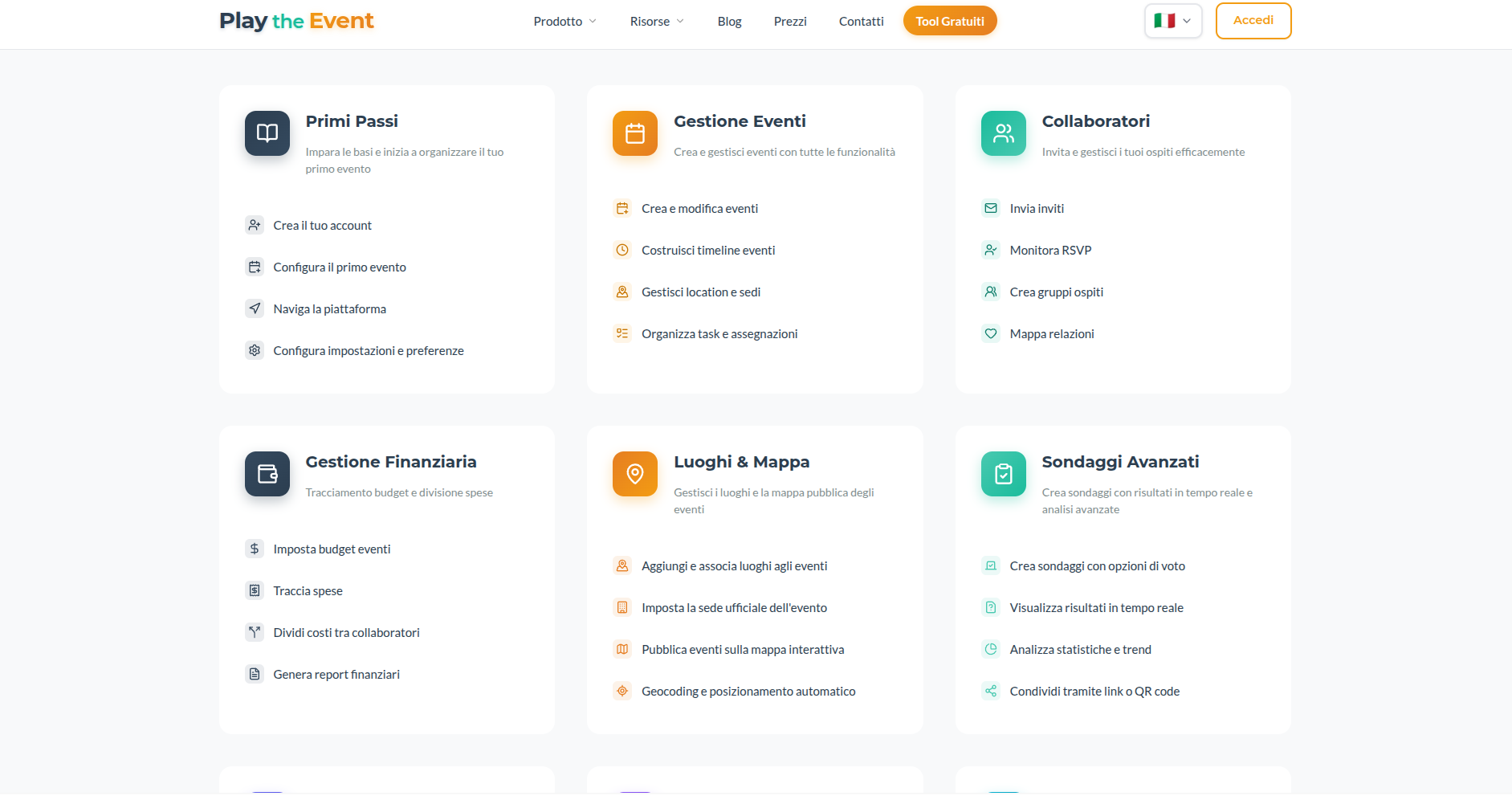Click pie chart icon beside Analizza statistiche

pyautogui.click(x=991, y=649)
